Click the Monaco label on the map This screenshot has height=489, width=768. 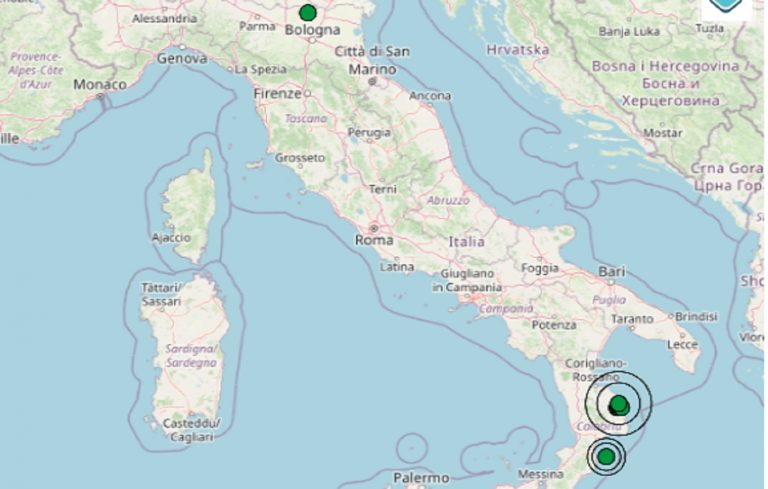click(100, 85)
